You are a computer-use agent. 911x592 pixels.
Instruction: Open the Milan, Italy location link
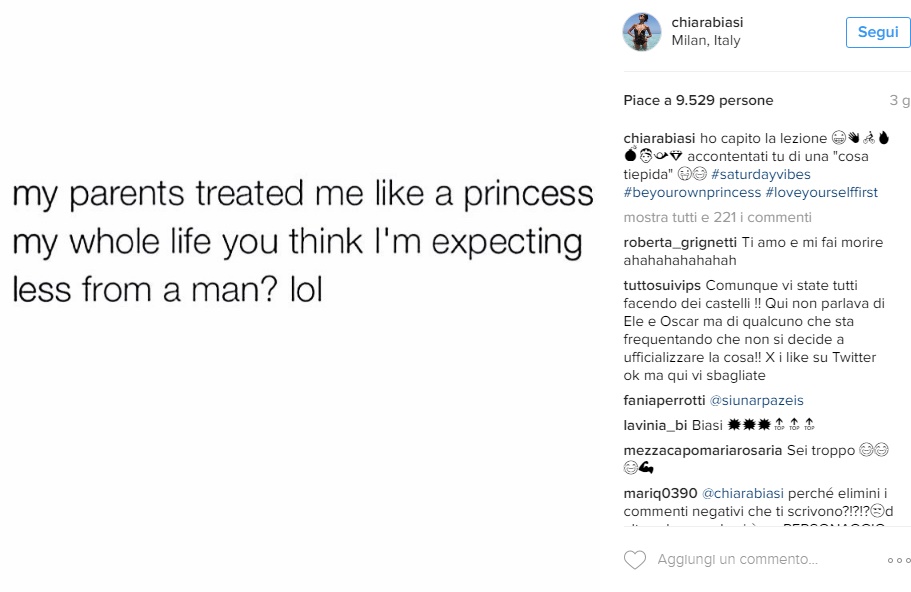(706, 41)
